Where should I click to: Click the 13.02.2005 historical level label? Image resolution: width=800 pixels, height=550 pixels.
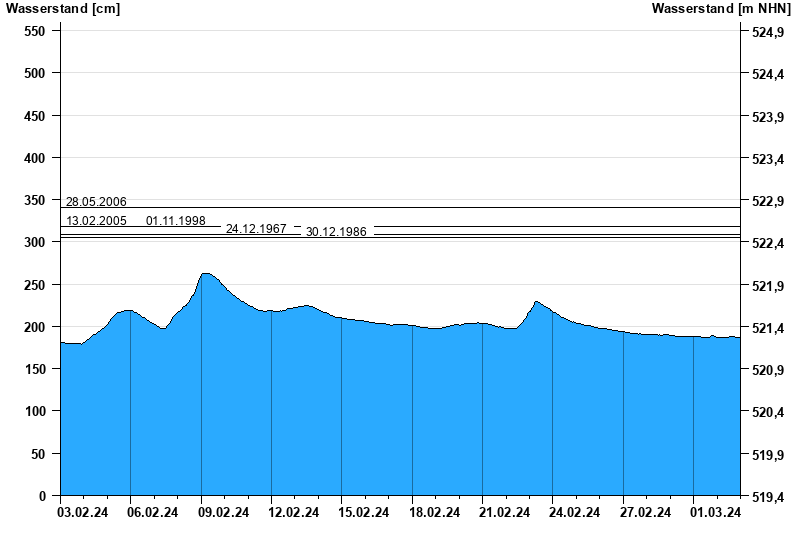(96, 221)
